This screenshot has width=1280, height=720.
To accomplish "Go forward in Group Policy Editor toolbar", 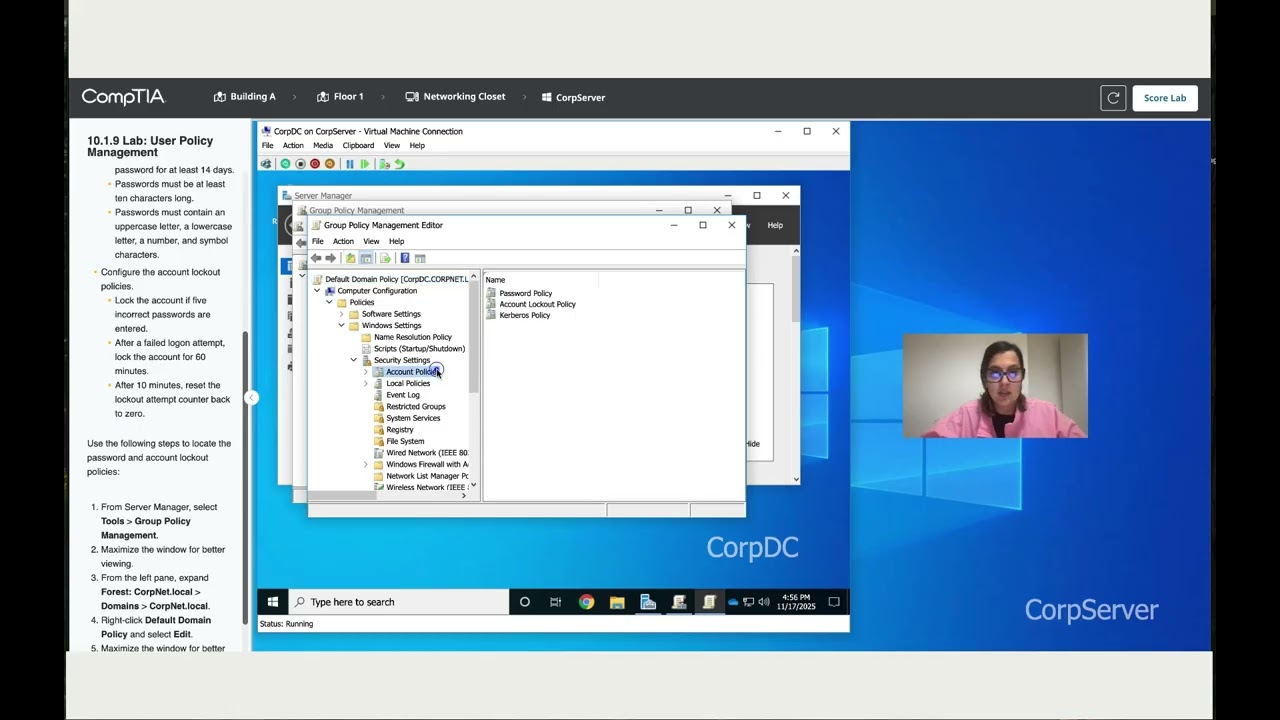I will pos(331,258).
